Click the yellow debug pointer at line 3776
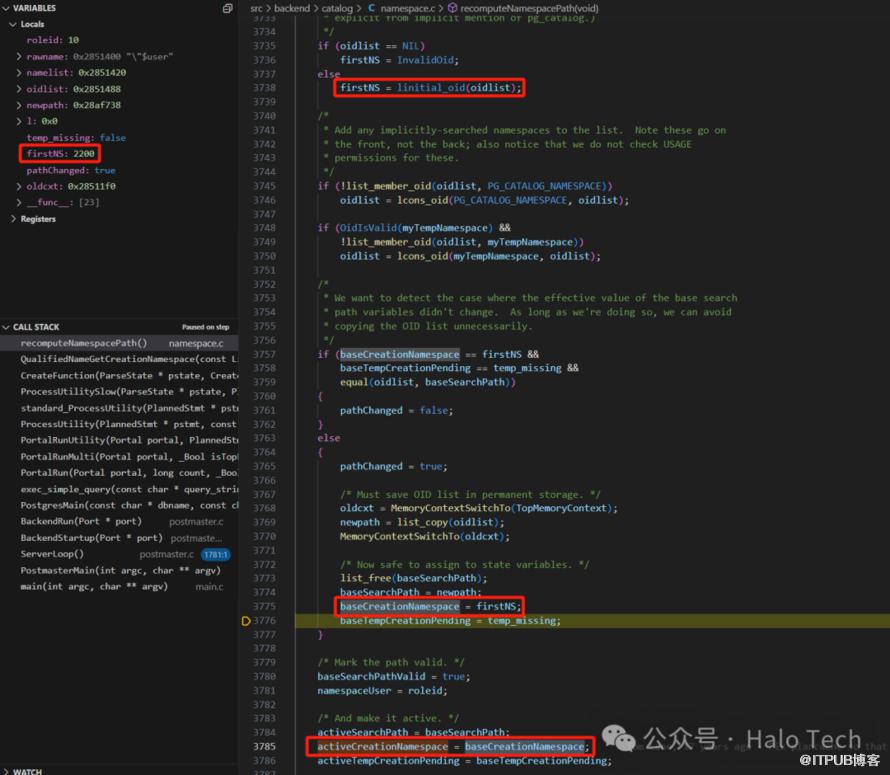 click(x=246, y=621)
